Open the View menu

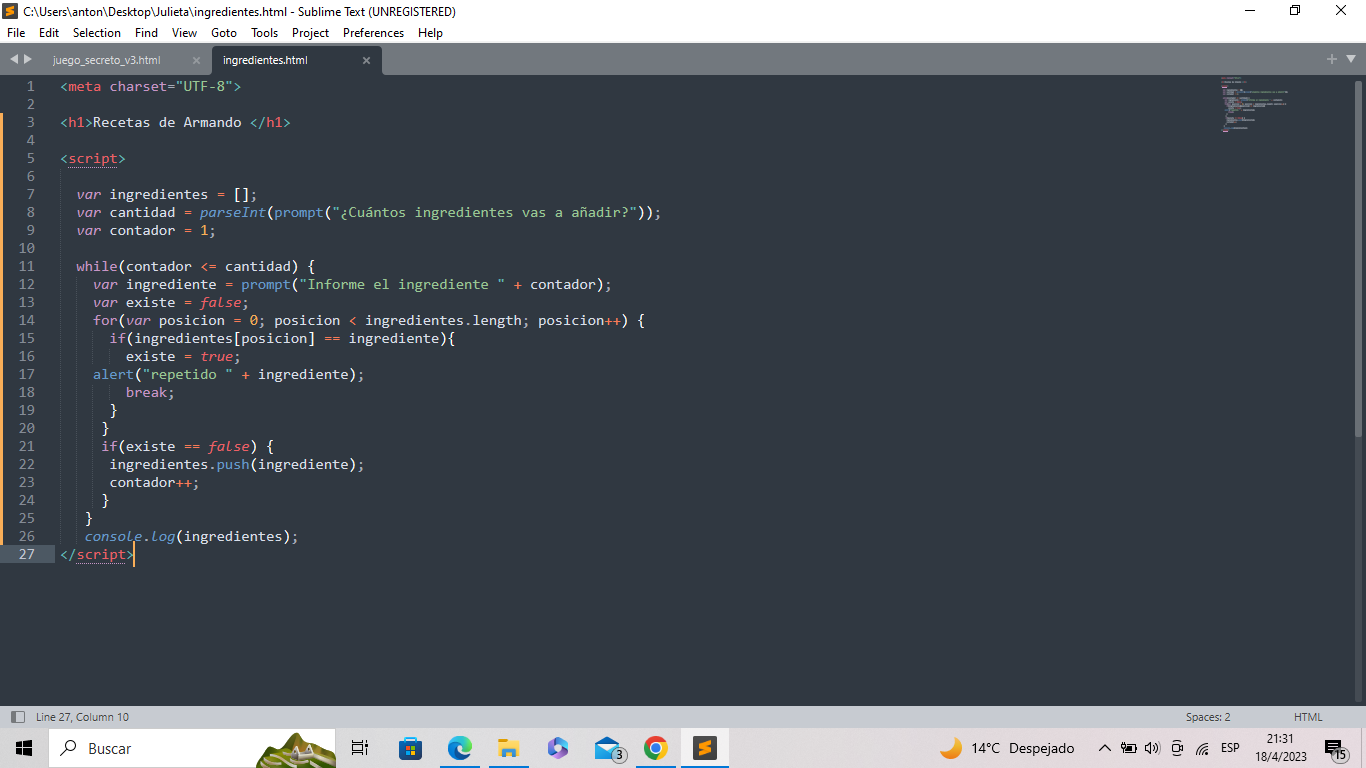(184, 33)
